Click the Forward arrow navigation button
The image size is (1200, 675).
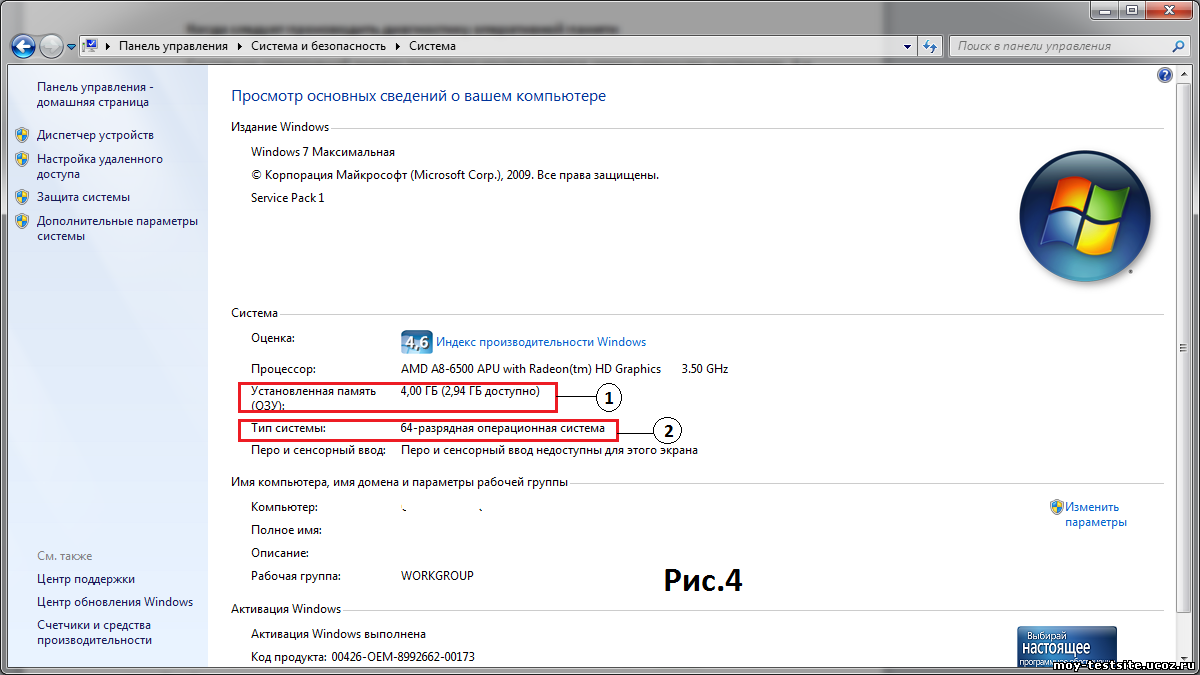[x=51, y=46]
